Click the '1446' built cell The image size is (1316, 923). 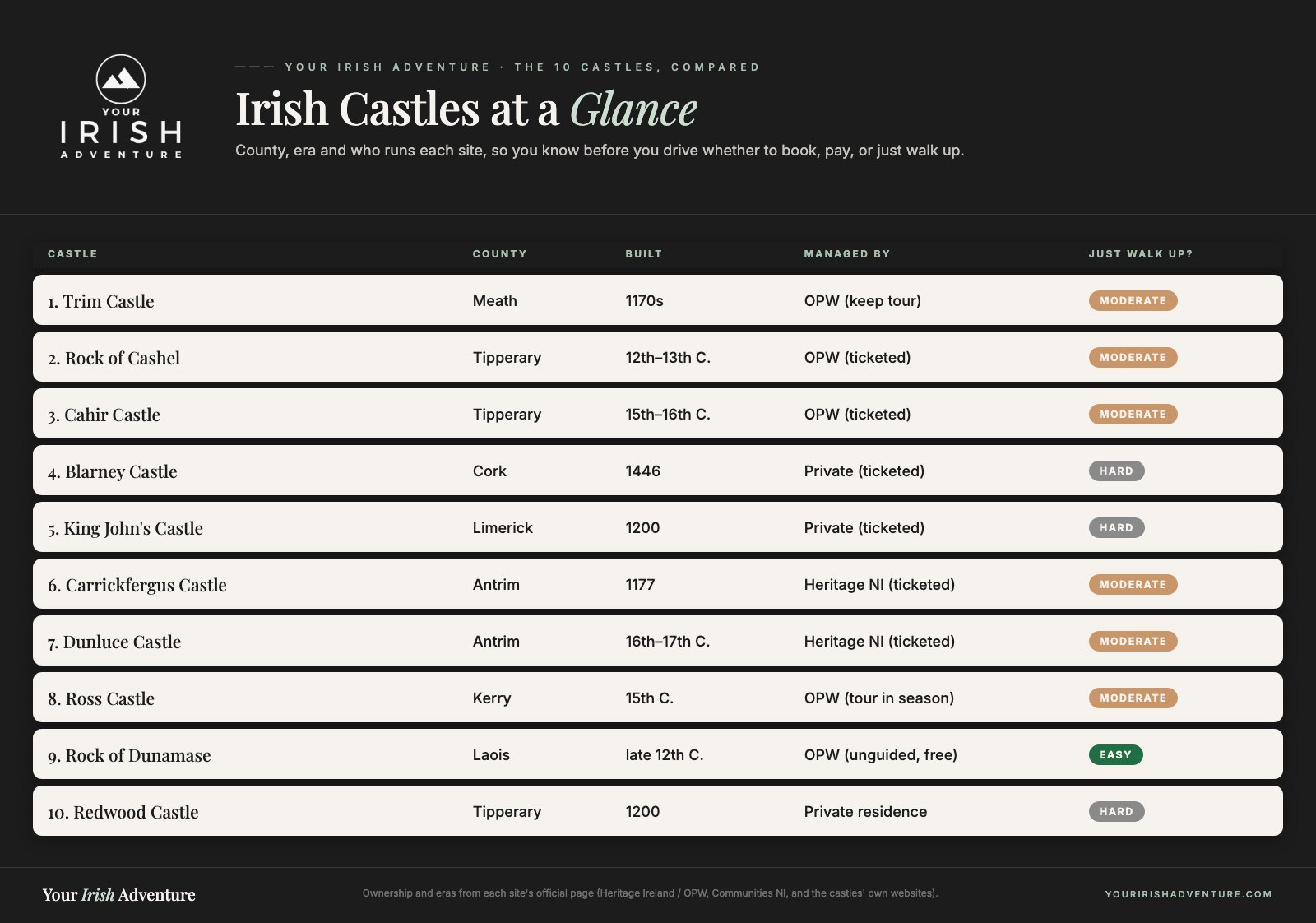click(x=642, y=471)
